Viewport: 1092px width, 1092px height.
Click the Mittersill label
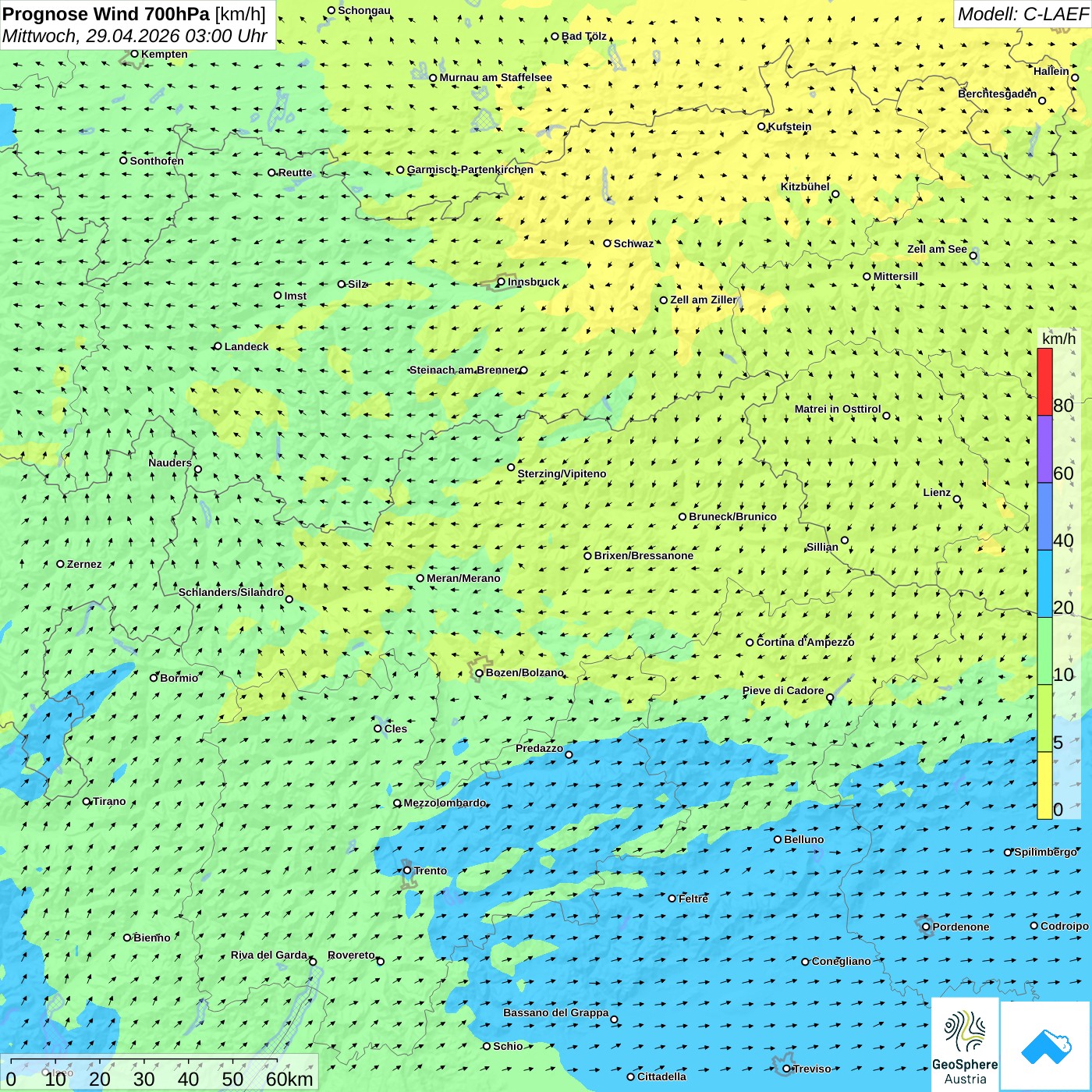pos(895,276)
